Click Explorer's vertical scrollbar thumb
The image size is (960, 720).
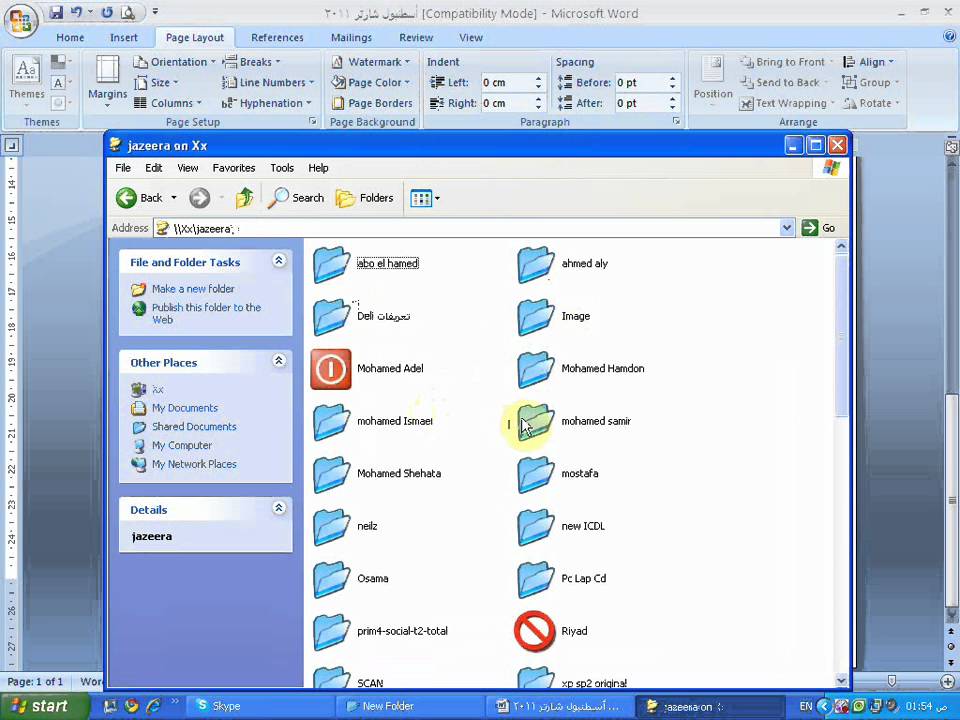(x=841, y=336)
